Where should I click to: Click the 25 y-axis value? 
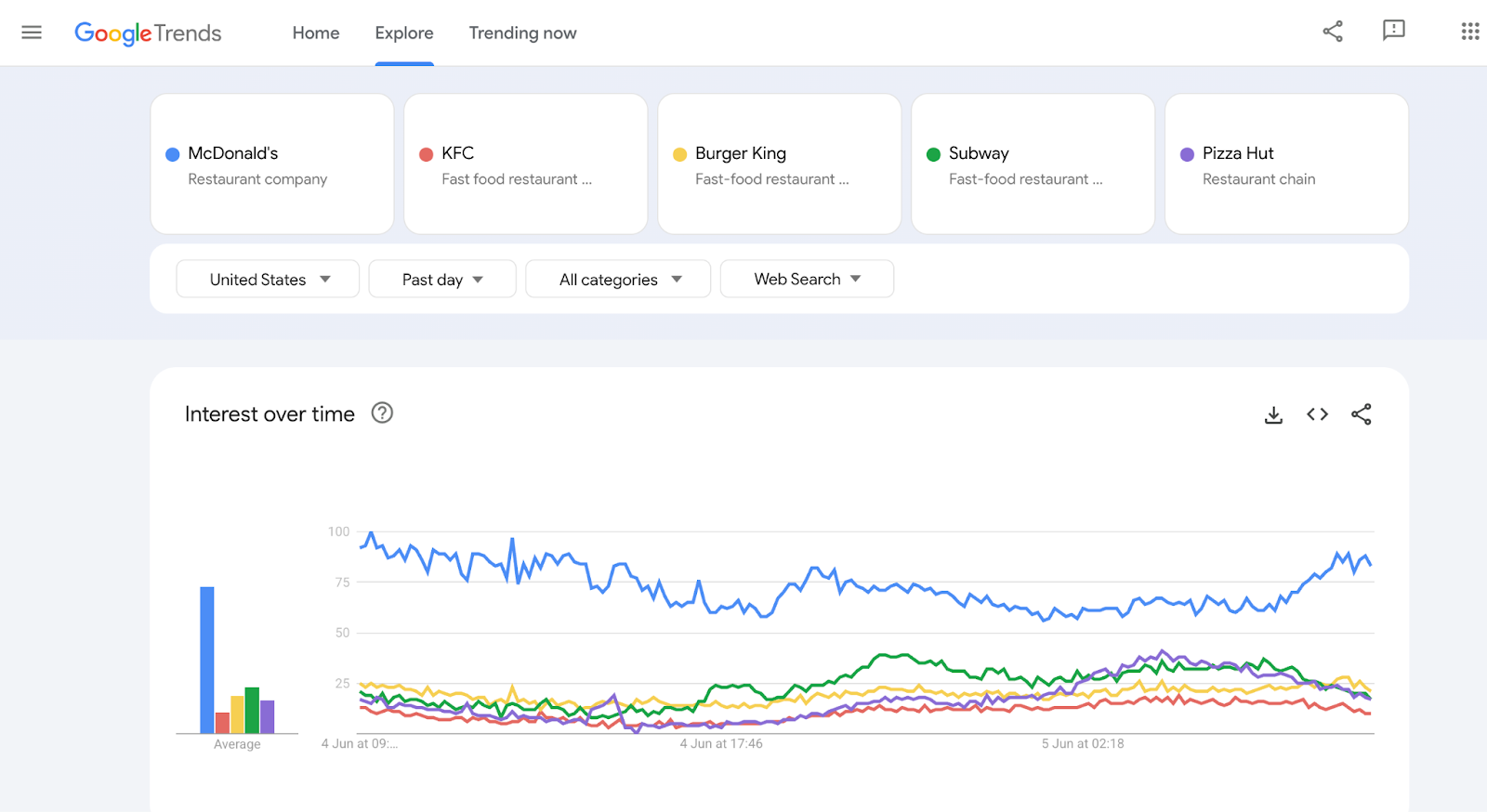click(x=342, y=684)
